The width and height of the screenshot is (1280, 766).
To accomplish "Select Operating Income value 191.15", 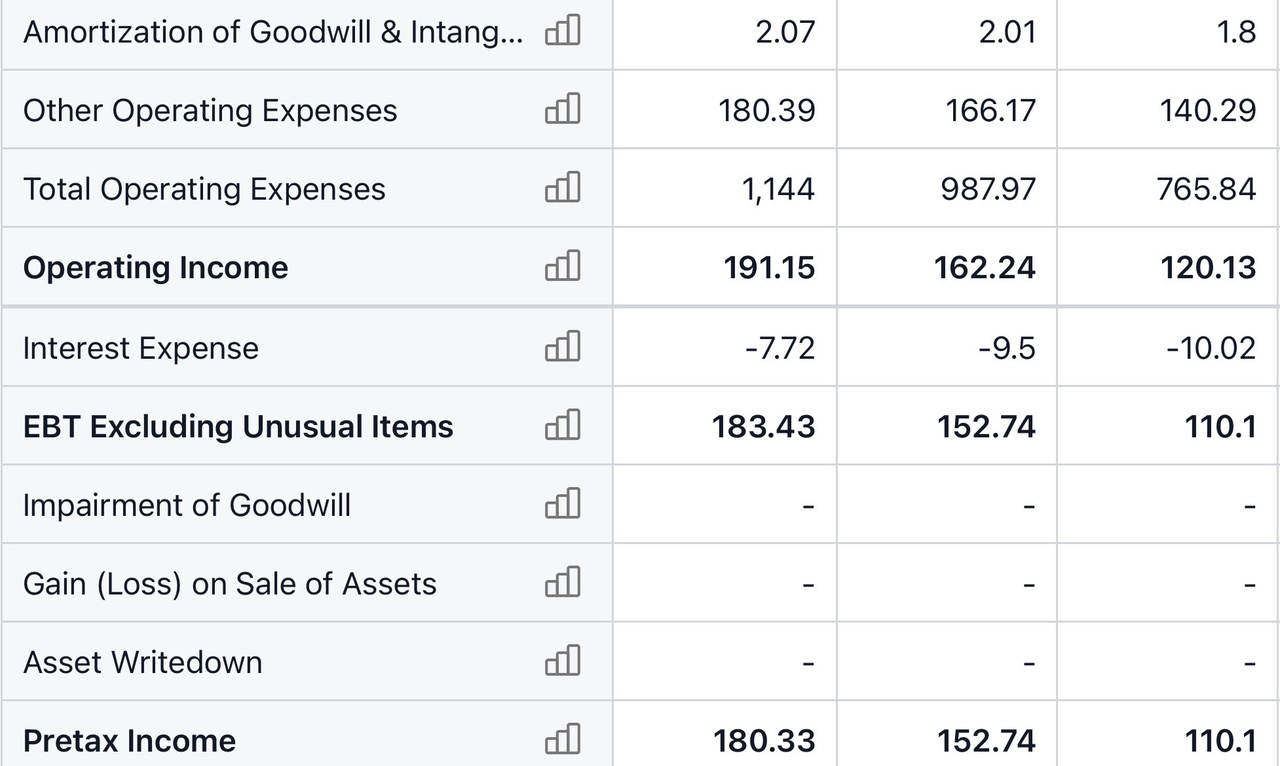I will point(765,267).
